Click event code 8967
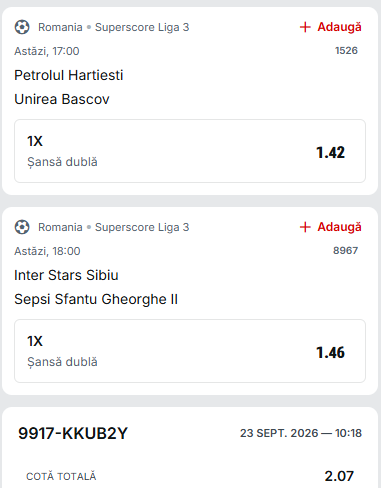Screen dimensions: 381x488 pos(345,251)
